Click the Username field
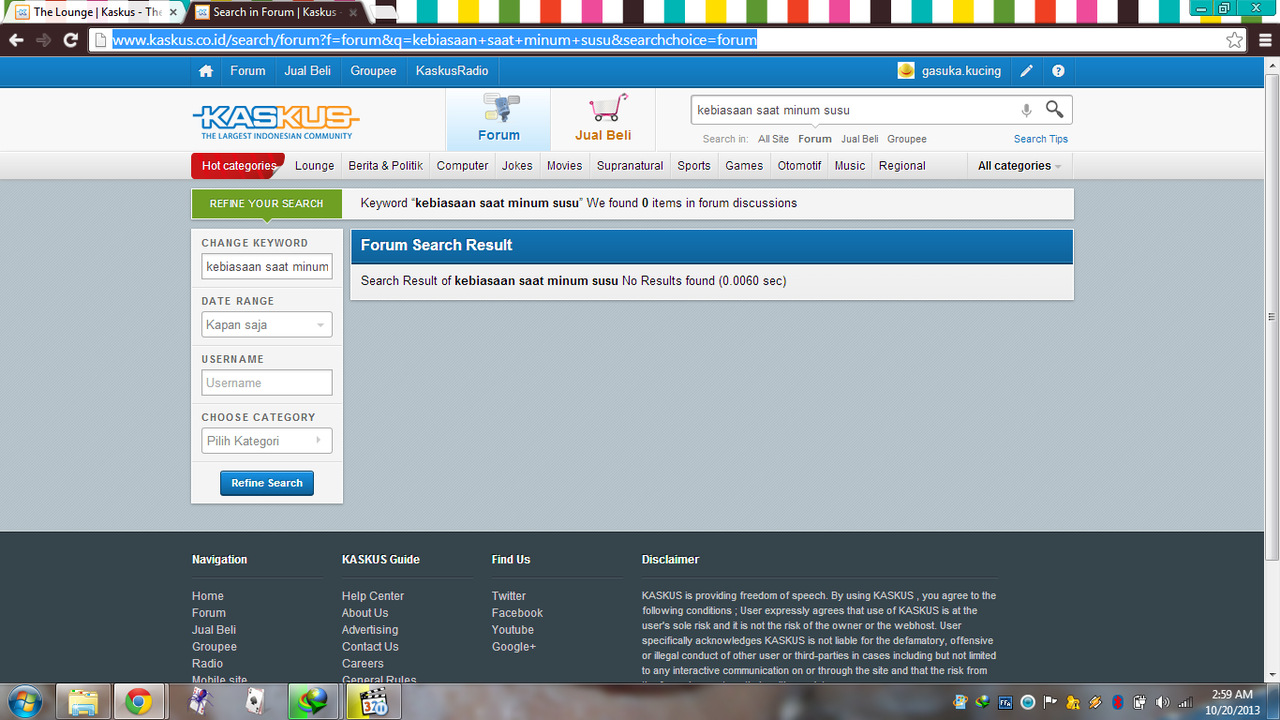This screenshot has width=1280, height=720. pos(267,383)
